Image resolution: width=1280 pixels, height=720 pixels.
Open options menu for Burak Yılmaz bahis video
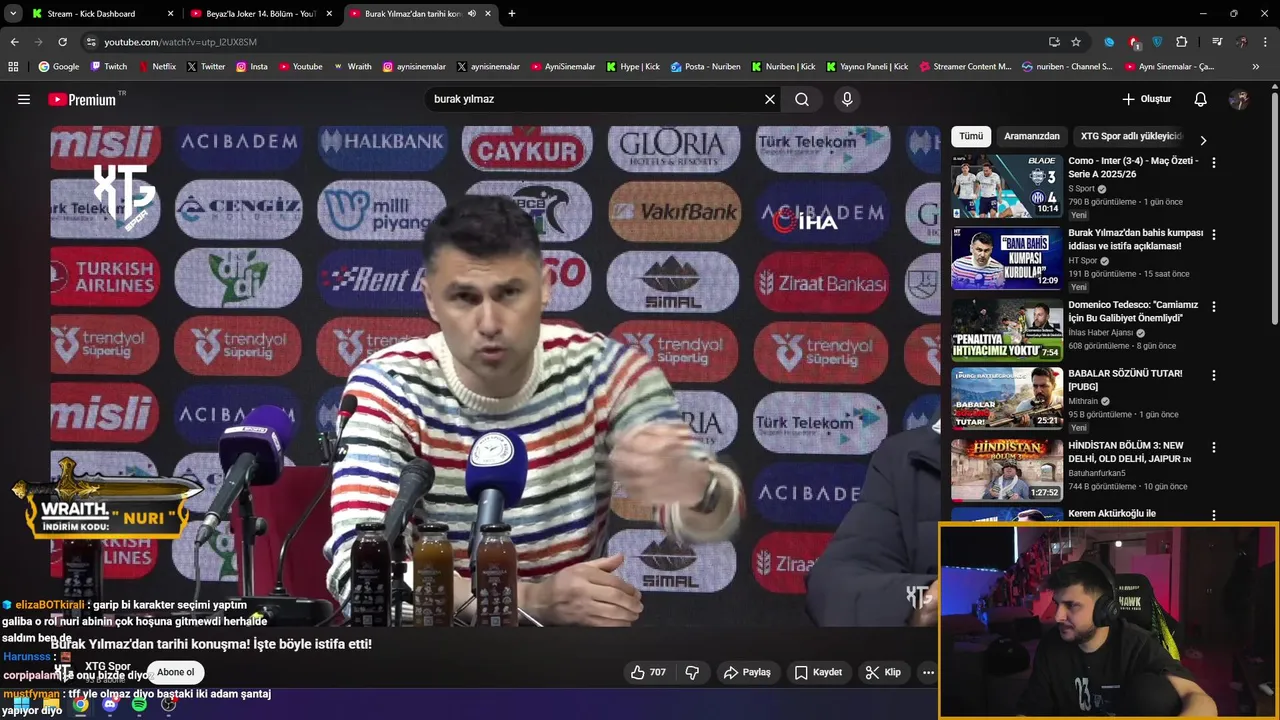(x=1214, y=234)
